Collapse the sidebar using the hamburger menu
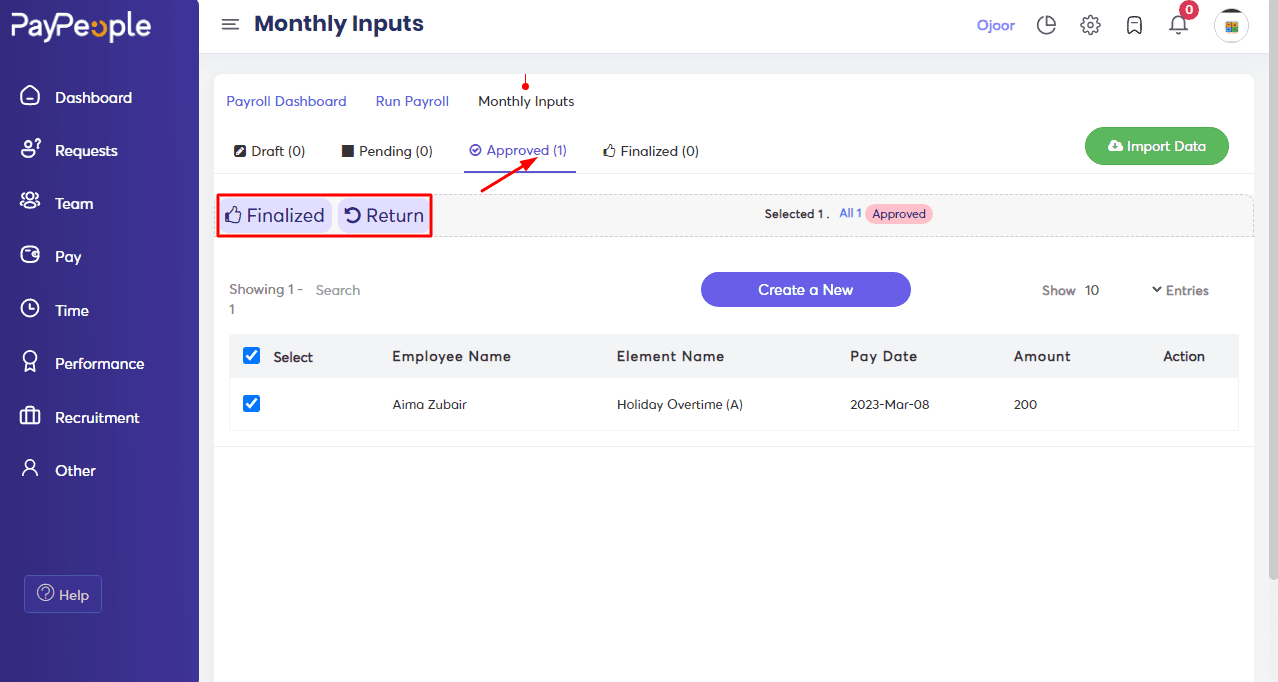 click(x=230, y=24)
